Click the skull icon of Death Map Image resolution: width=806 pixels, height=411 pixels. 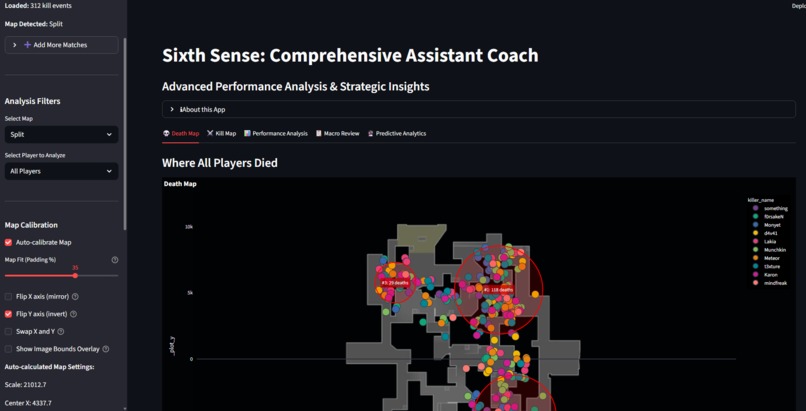(x=166, y=134)
